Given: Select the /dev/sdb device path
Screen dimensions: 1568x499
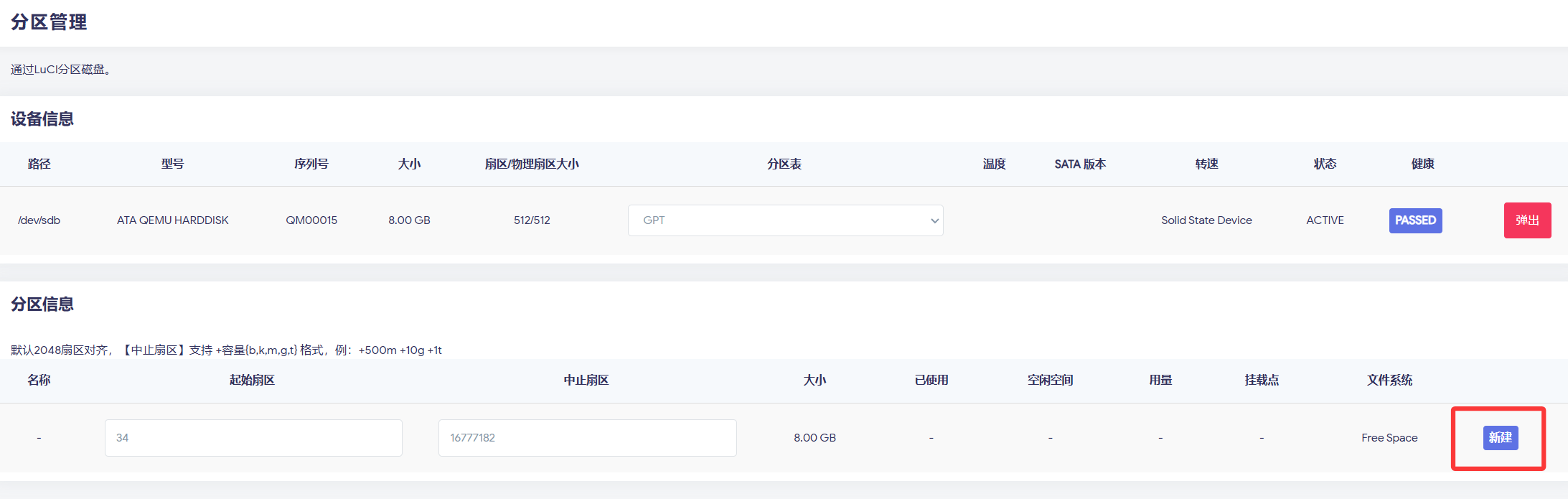Looking at the screenshot, I should point(39,220).
